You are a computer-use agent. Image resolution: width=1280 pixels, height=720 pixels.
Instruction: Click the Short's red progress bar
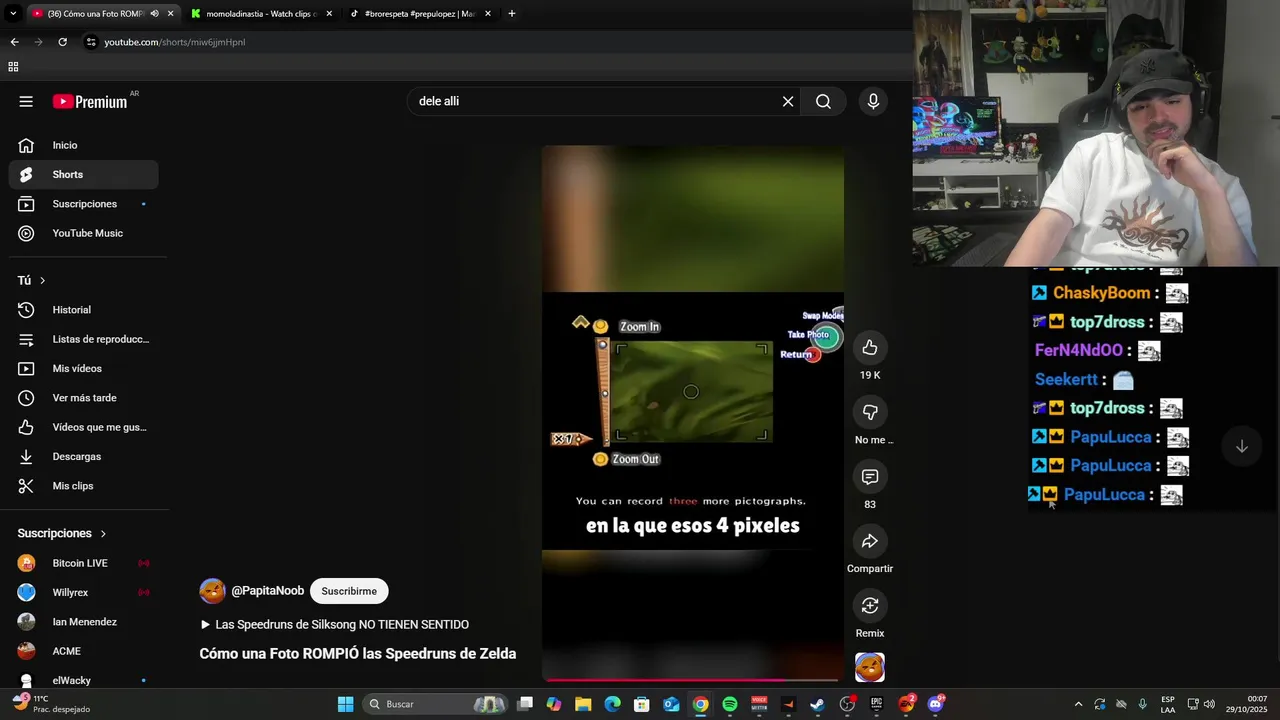[x=692, y=679]
